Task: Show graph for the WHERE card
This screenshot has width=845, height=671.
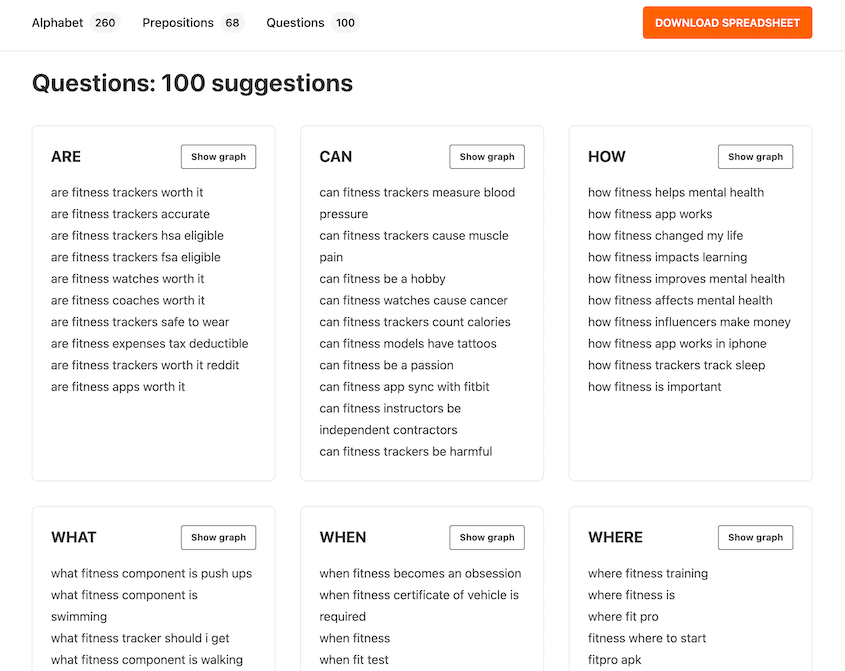Action: click(x=755, y=537)
